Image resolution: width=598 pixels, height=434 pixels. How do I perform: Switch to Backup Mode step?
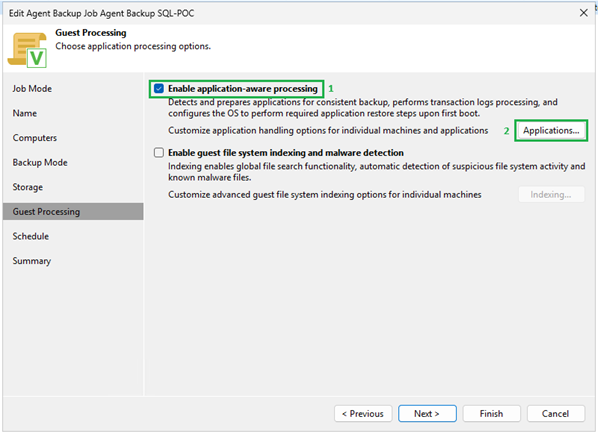(x=40, y=162)
